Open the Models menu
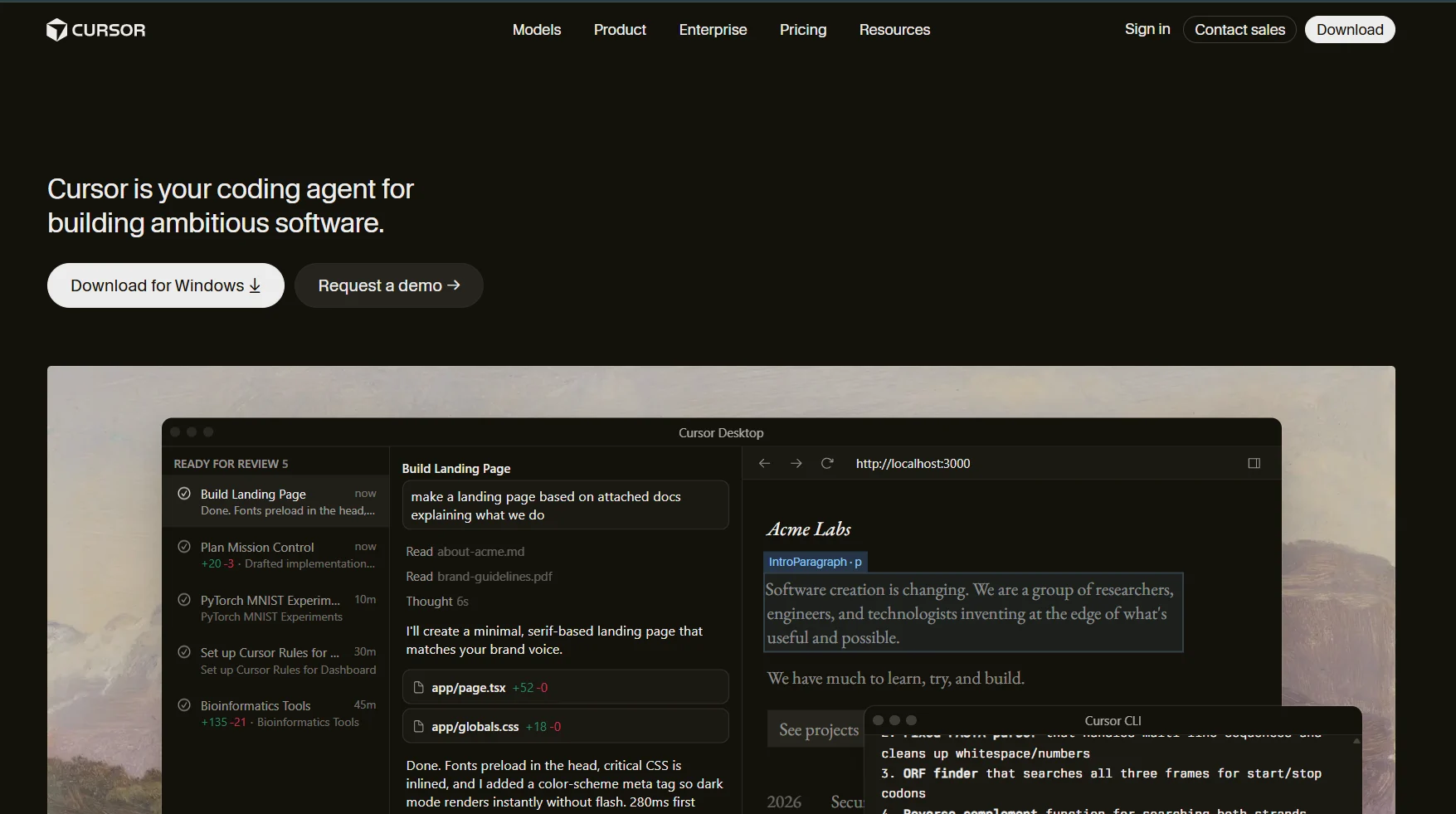This screenshot has width=1456, height=814. [x=537, y=30]
